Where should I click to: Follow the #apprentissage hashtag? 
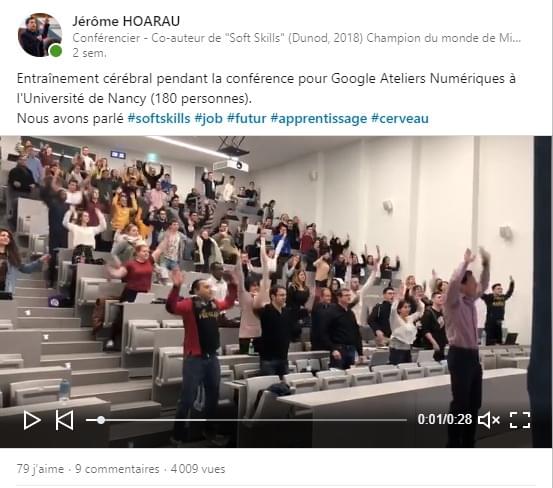coord(318,118)
